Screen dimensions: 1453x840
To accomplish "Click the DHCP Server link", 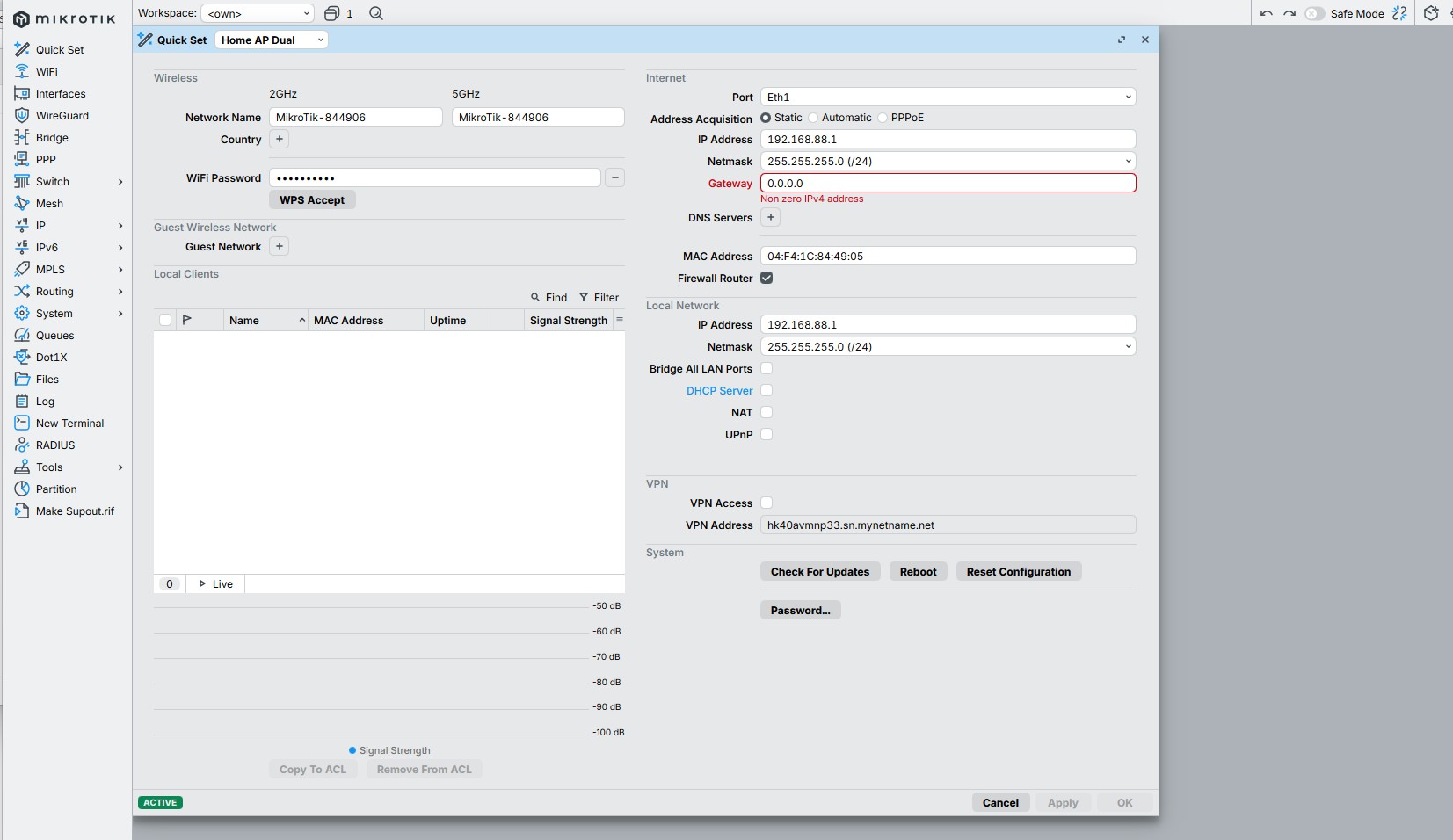I will pyautogui.click(x=719, y=390).
